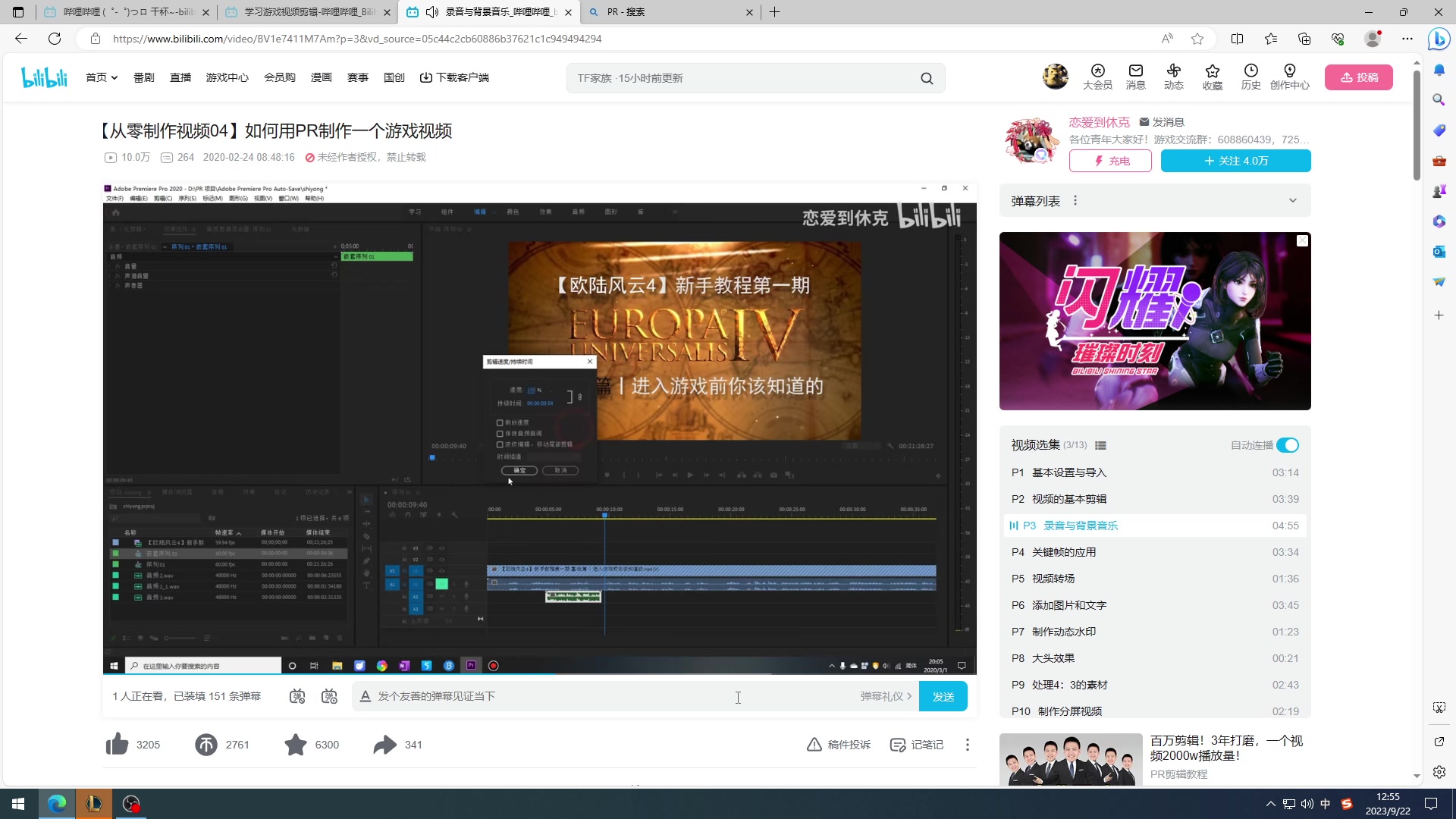Close the 闪耀 advertisement banner
This screenshot has height=819, width=1456.
(1302, 240)
